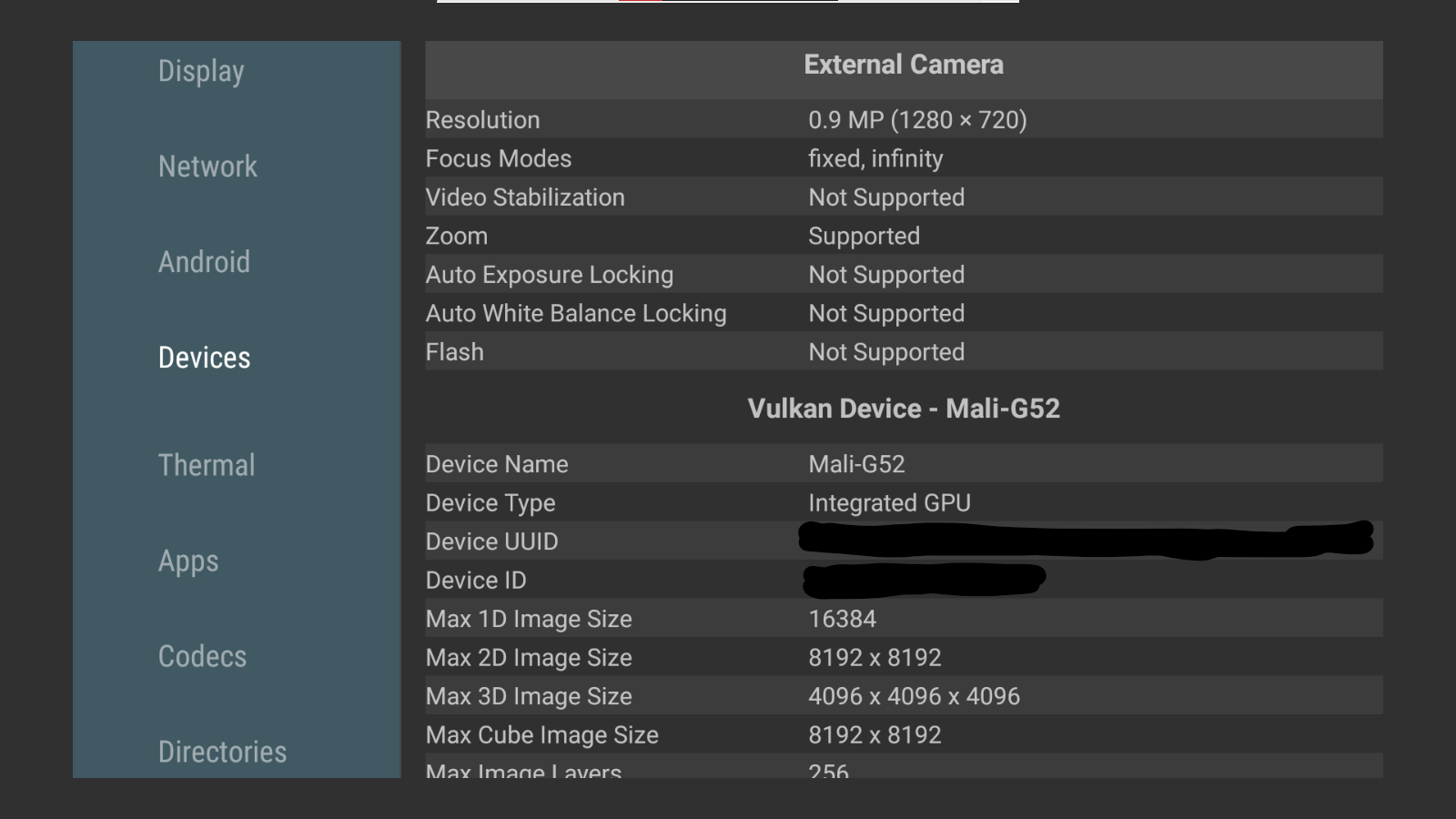Open the Display section in sidebar

pyautogui.click(x=201, y=72)
